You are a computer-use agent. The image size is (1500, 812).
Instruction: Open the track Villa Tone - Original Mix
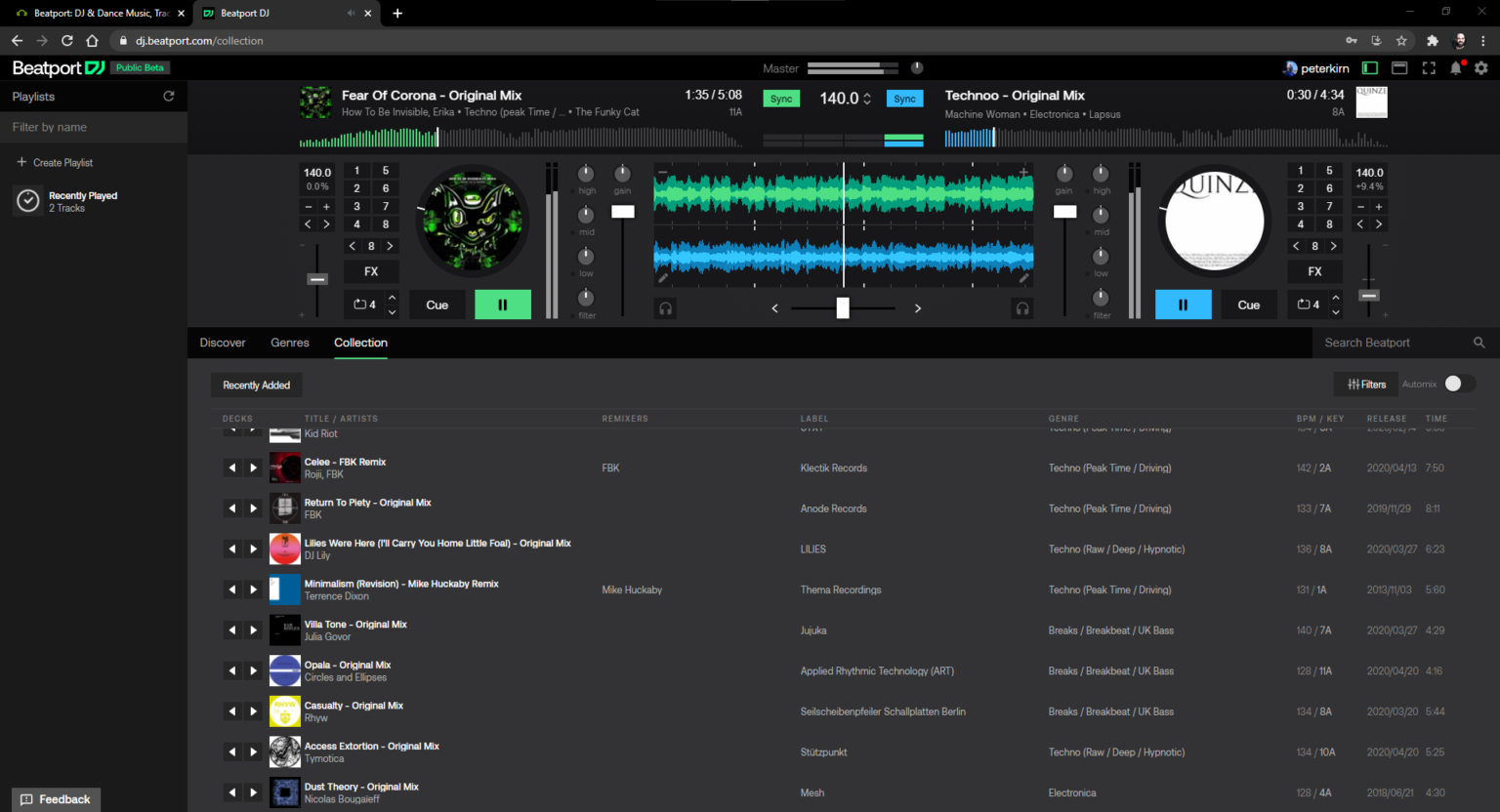(355, 624)
